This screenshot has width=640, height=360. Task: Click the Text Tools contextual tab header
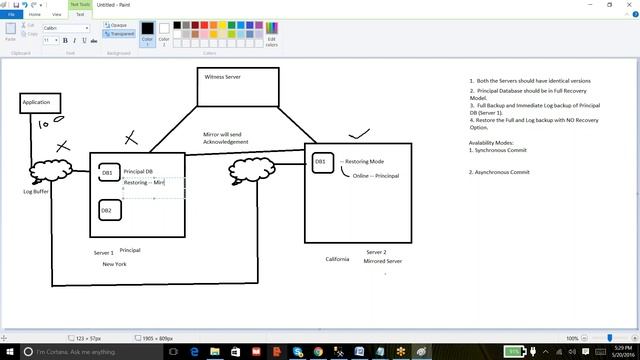(x=80, y=4)
